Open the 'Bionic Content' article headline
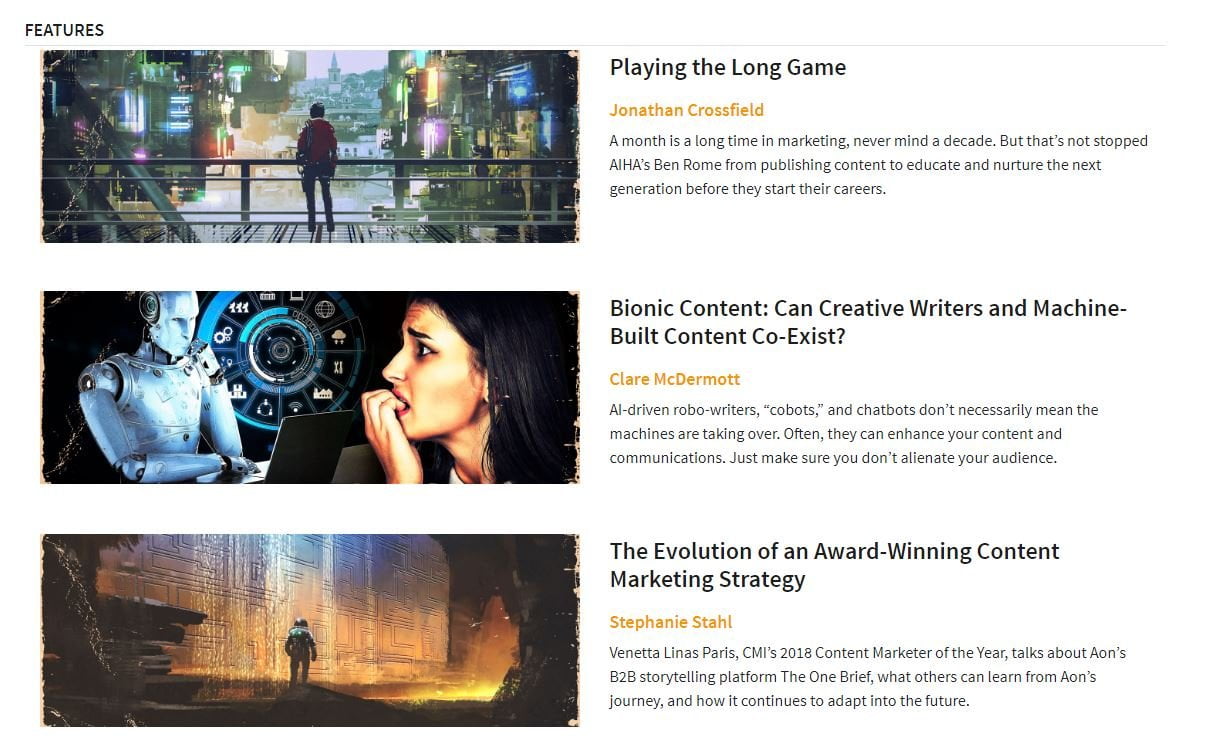1220x742 pixels. coord(868,322)
